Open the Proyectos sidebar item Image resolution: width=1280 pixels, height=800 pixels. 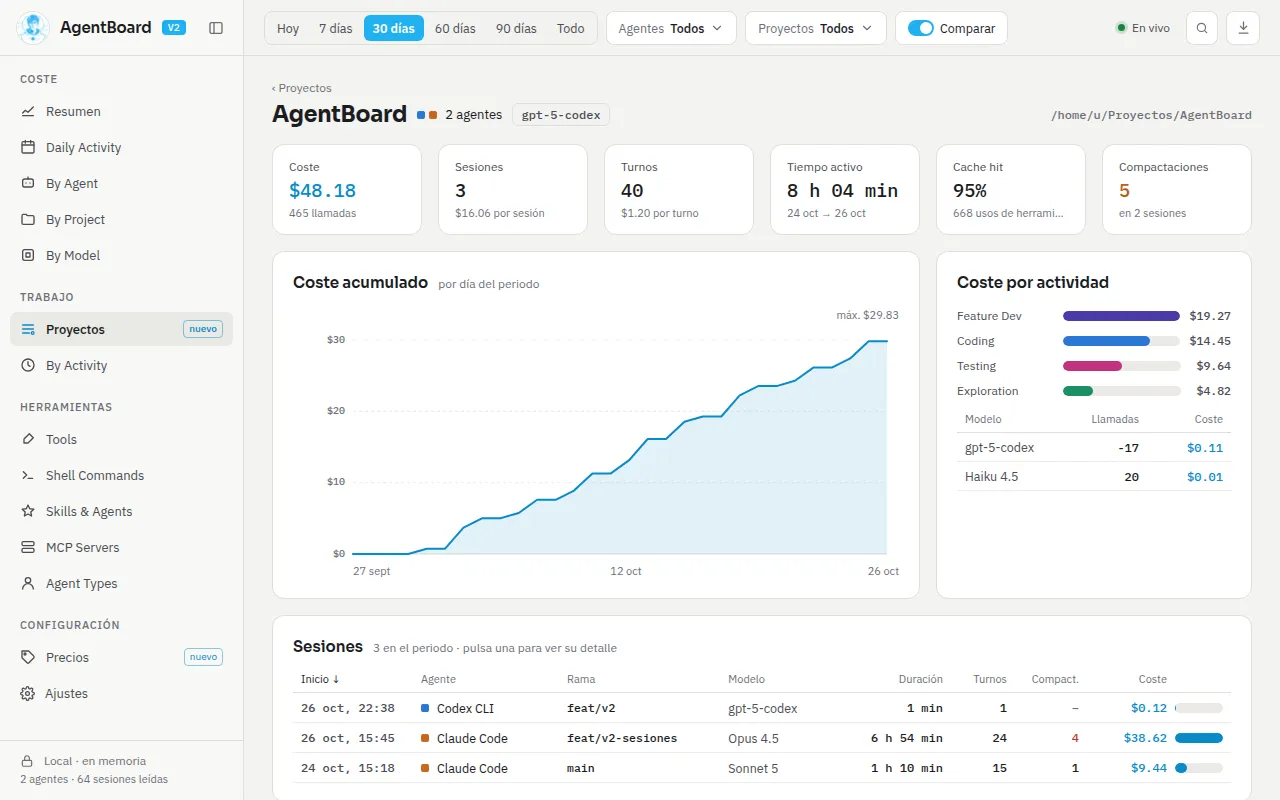121,329
